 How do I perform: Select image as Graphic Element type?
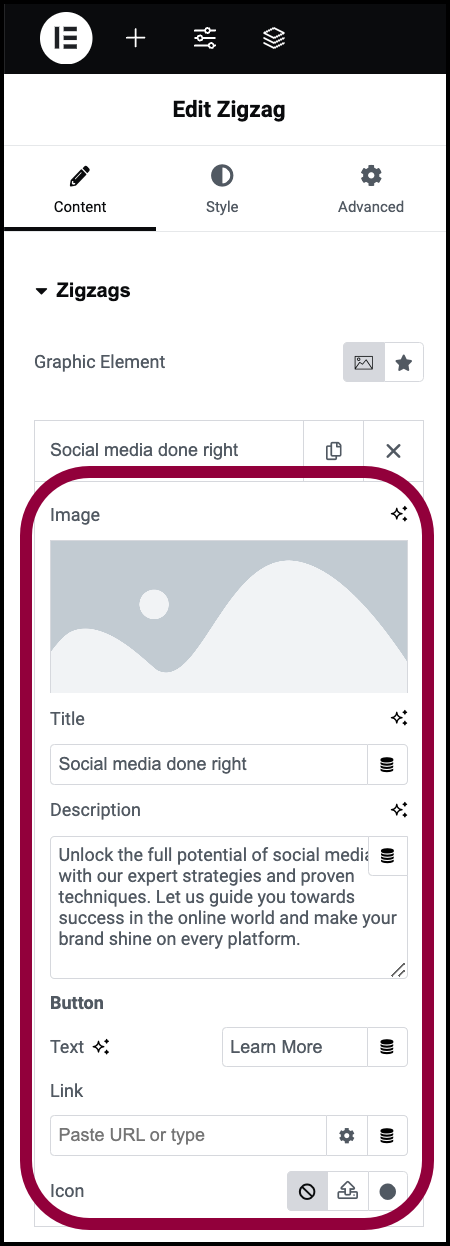tap(363, 363)
